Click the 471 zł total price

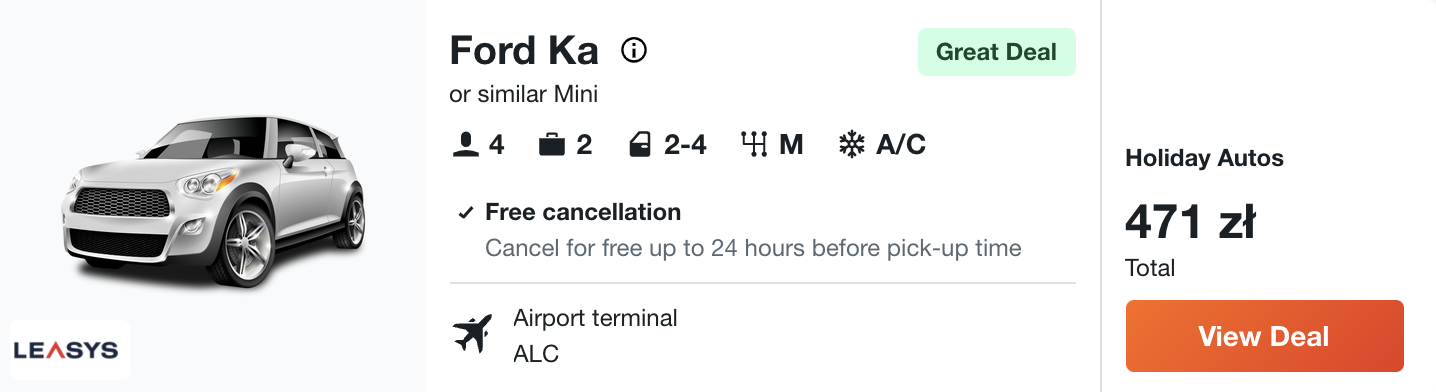(x=1190, y=222)
